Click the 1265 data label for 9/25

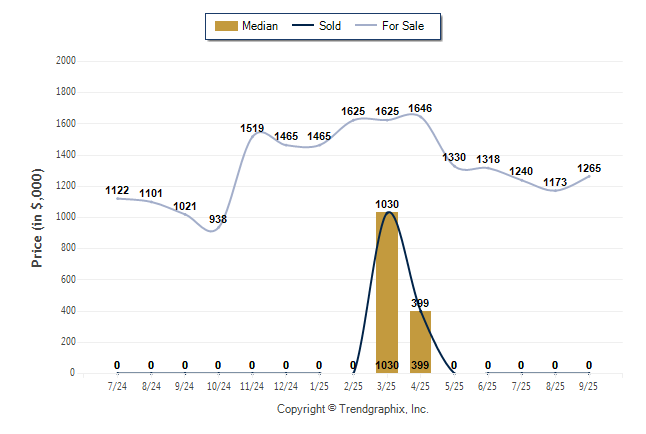coord(589,168)
